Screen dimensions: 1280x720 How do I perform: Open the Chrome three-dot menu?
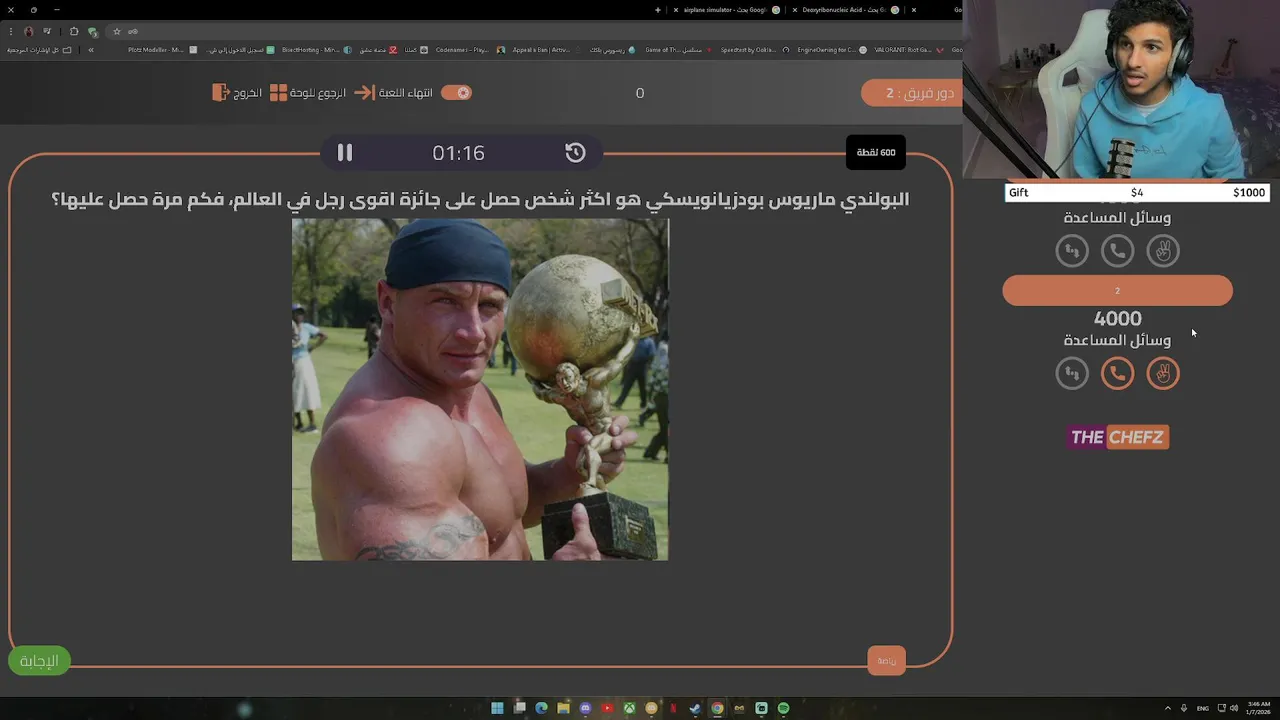pyautogui.click(x=11, y=31)
